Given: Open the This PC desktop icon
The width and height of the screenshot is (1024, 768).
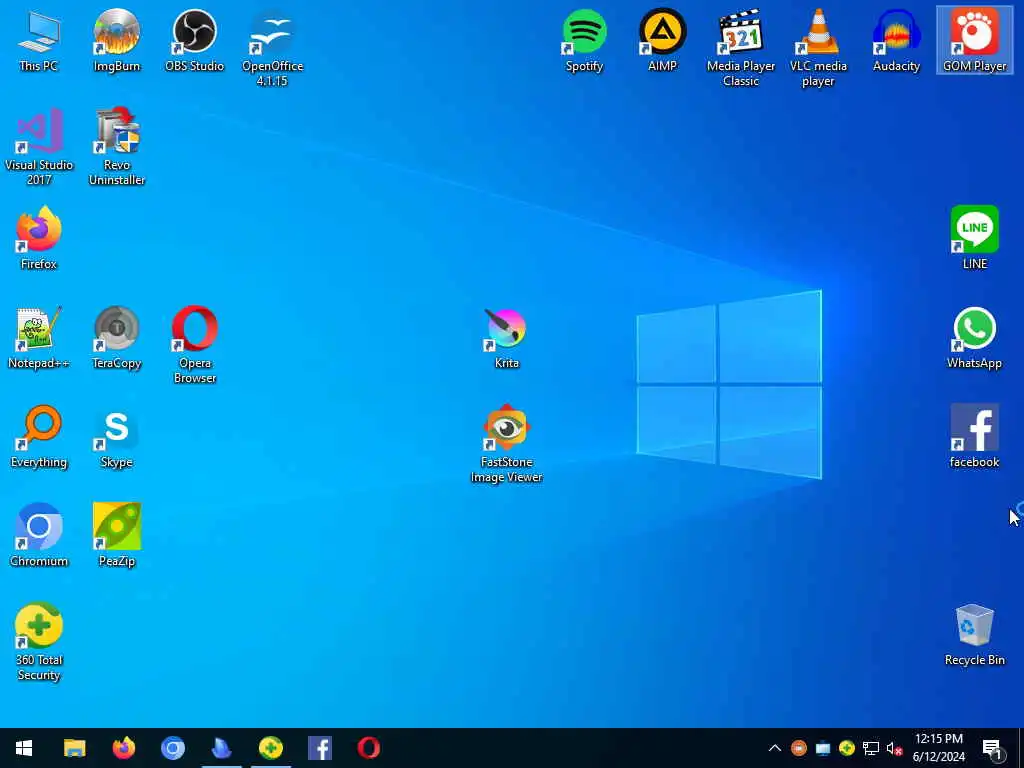Looking at the screenshot, I should tap(39, 40).
